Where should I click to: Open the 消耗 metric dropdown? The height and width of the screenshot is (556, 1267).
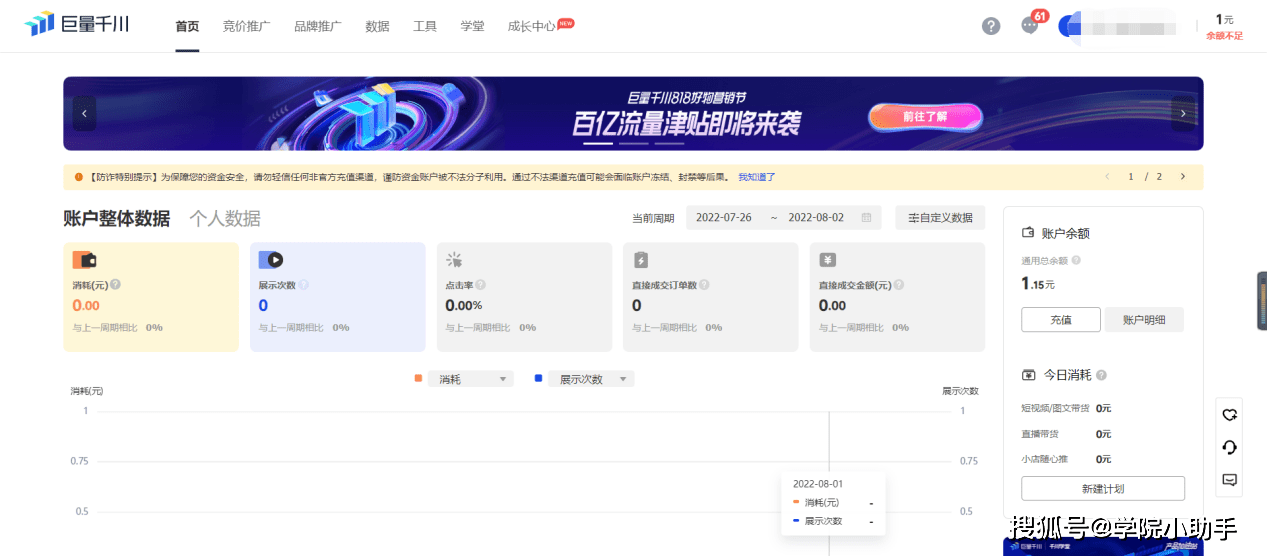[470, 379]
